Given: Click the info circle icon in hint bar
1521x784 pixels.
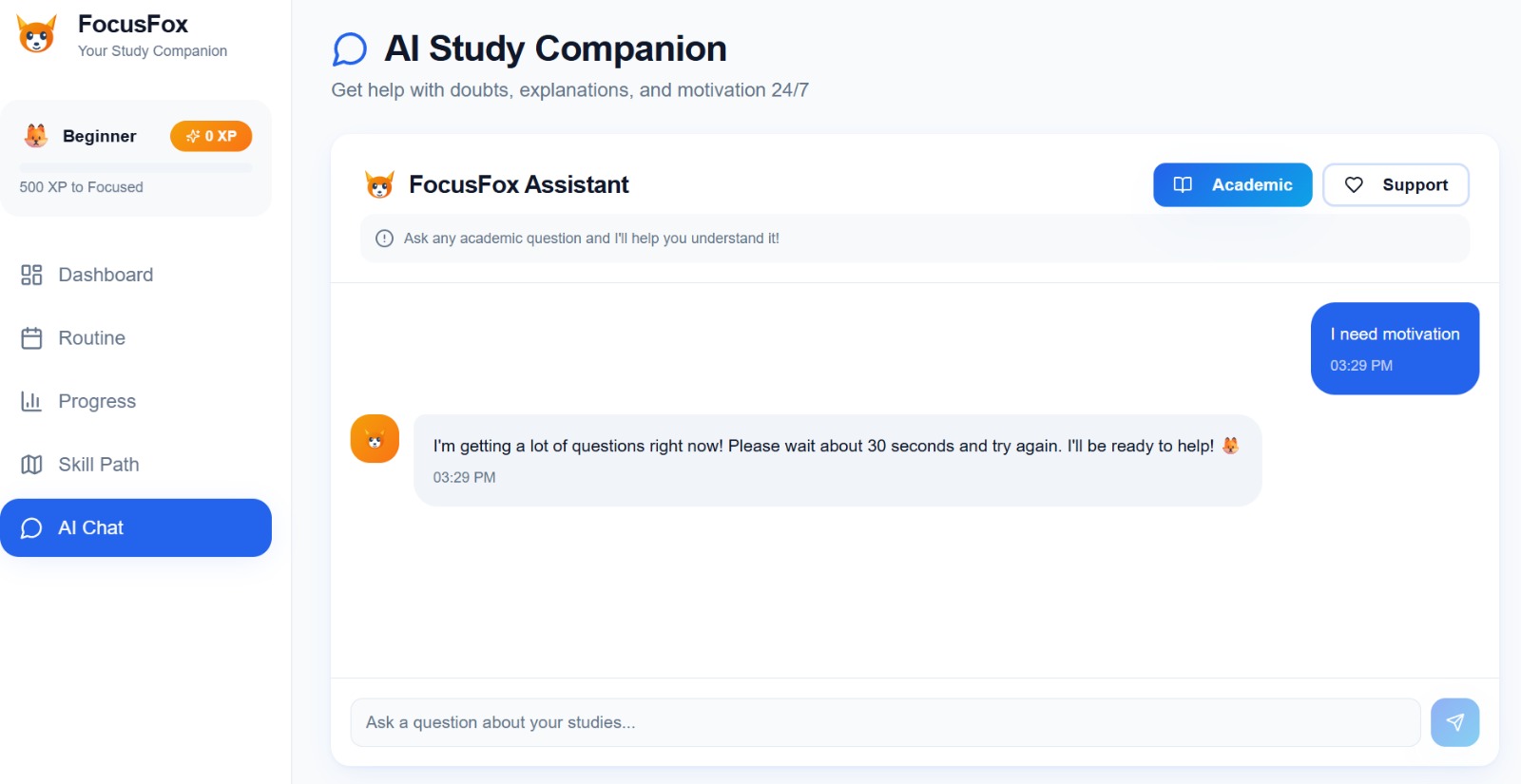Looking at the screenshot, I should coord(384,239).
